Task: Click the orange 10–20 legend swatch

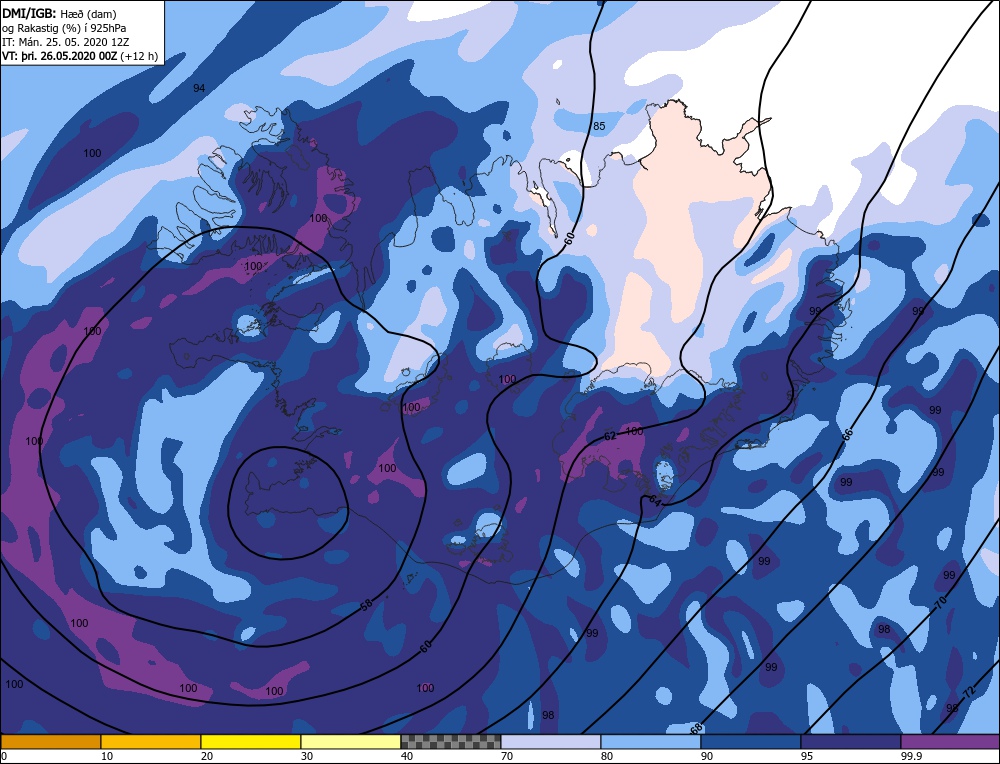Action: [x=151, y=742]
